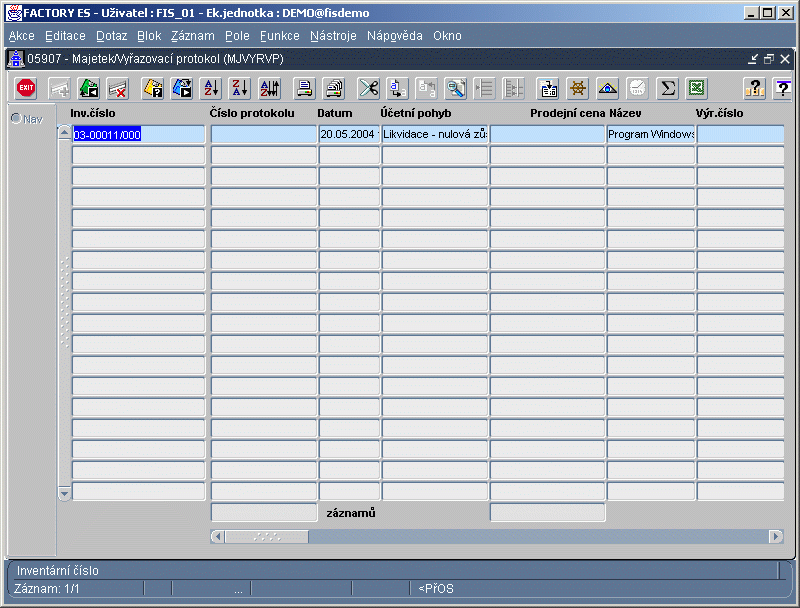The width and height of the screenshot is (800, 608).
Task: Click the context help question mark icon
Action: 783,88
